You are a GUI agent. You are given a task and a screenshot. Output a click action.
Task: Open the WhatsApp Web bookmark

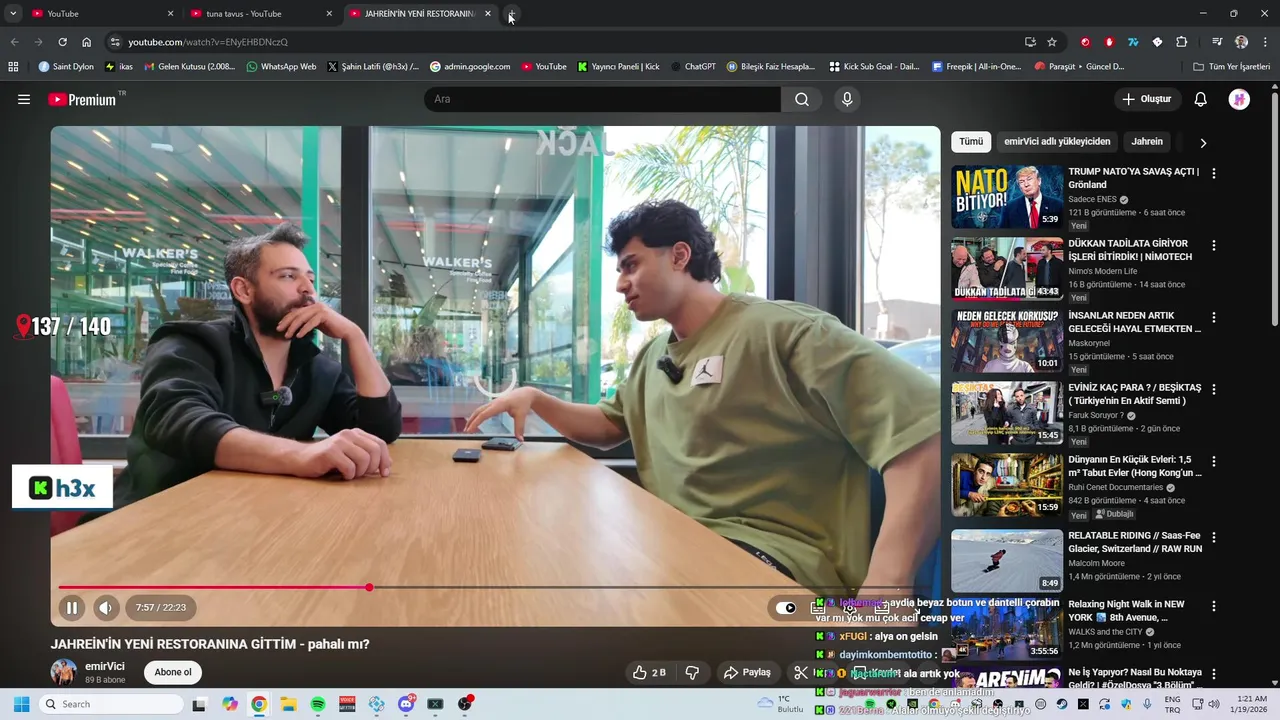[281, 67]
